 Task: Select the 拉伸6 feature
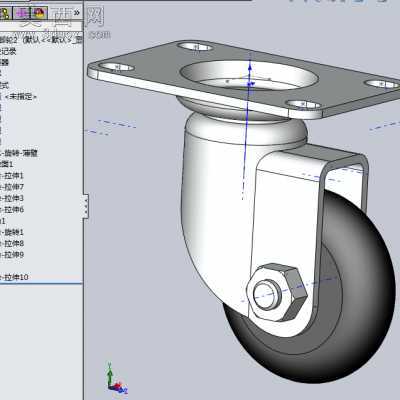point(12,210)
